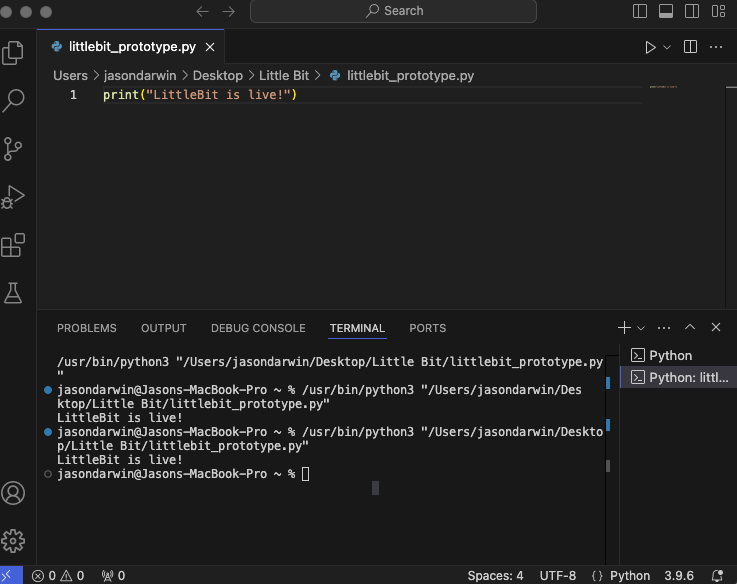Click the Search command center box
Viewport: 737px width, 584px height.
pos(393,11)
